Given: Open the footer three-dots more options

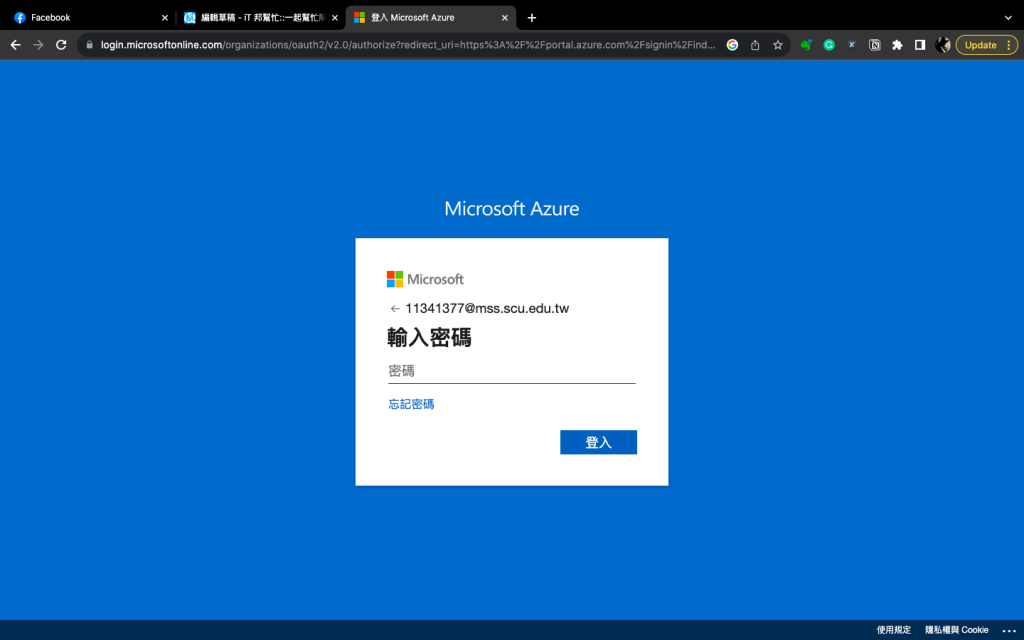Looking at the screenshot, I should click(x=1008, y=630).
